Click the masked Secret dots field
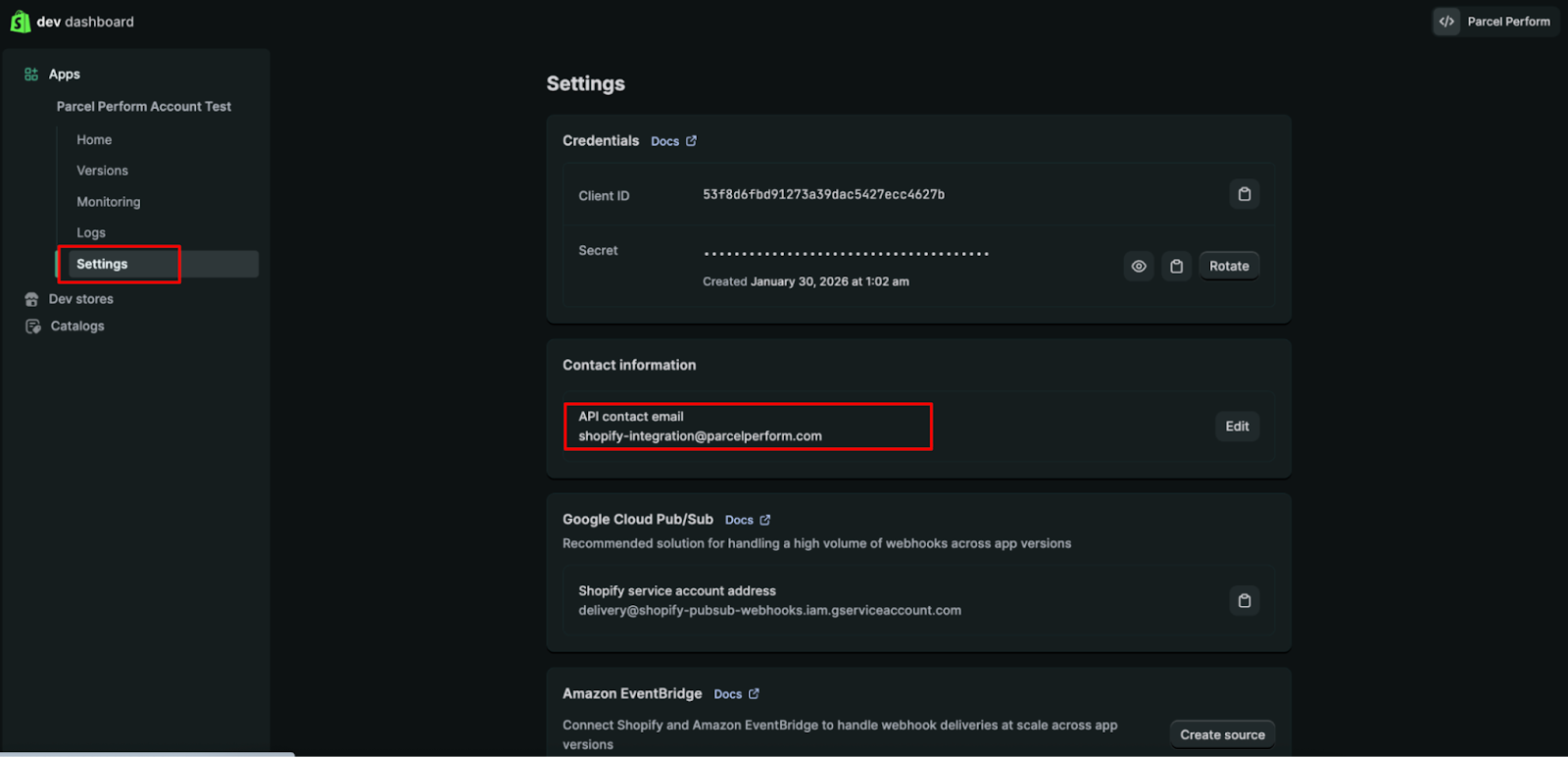This screenshot has height=757, width=1568. click(x=846, y=254)
